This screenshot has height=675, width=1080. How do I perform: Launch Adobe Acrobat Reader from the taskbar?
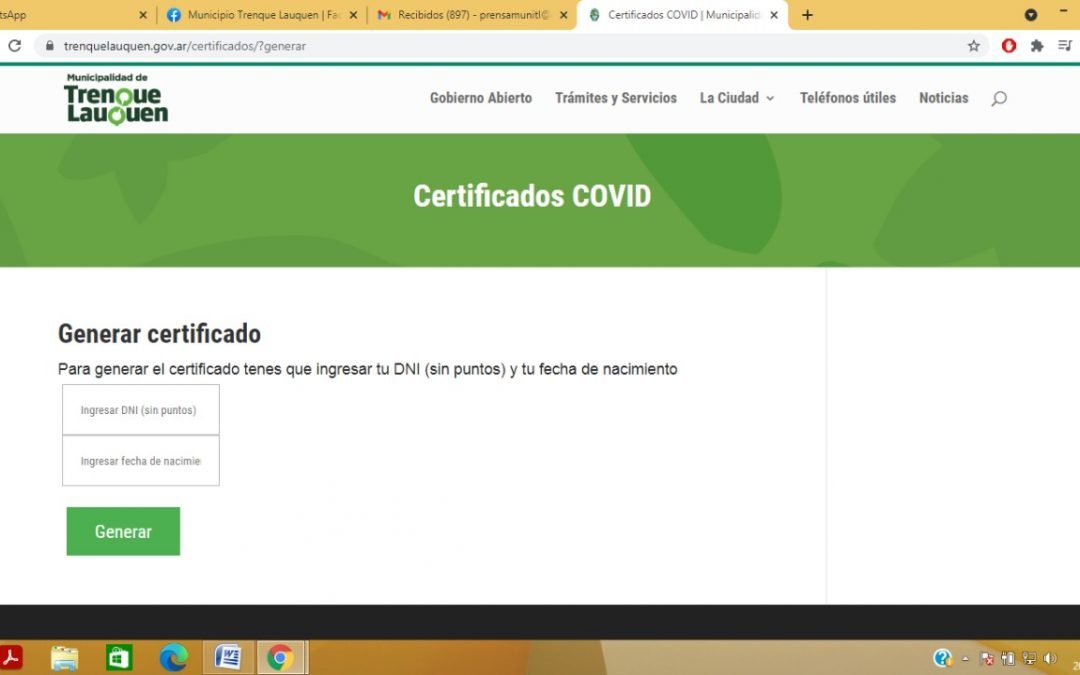coord(11,657)
